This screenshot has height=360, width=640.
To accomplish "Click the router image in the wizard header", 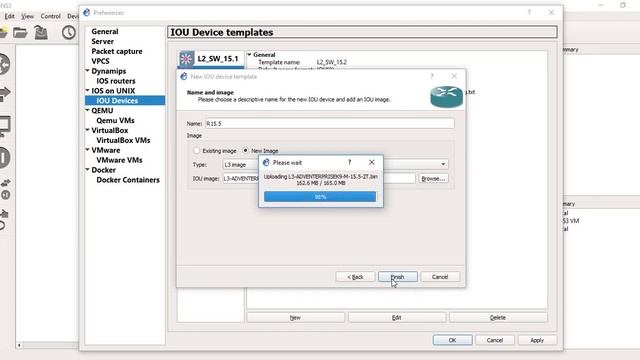I will [447, 96].
